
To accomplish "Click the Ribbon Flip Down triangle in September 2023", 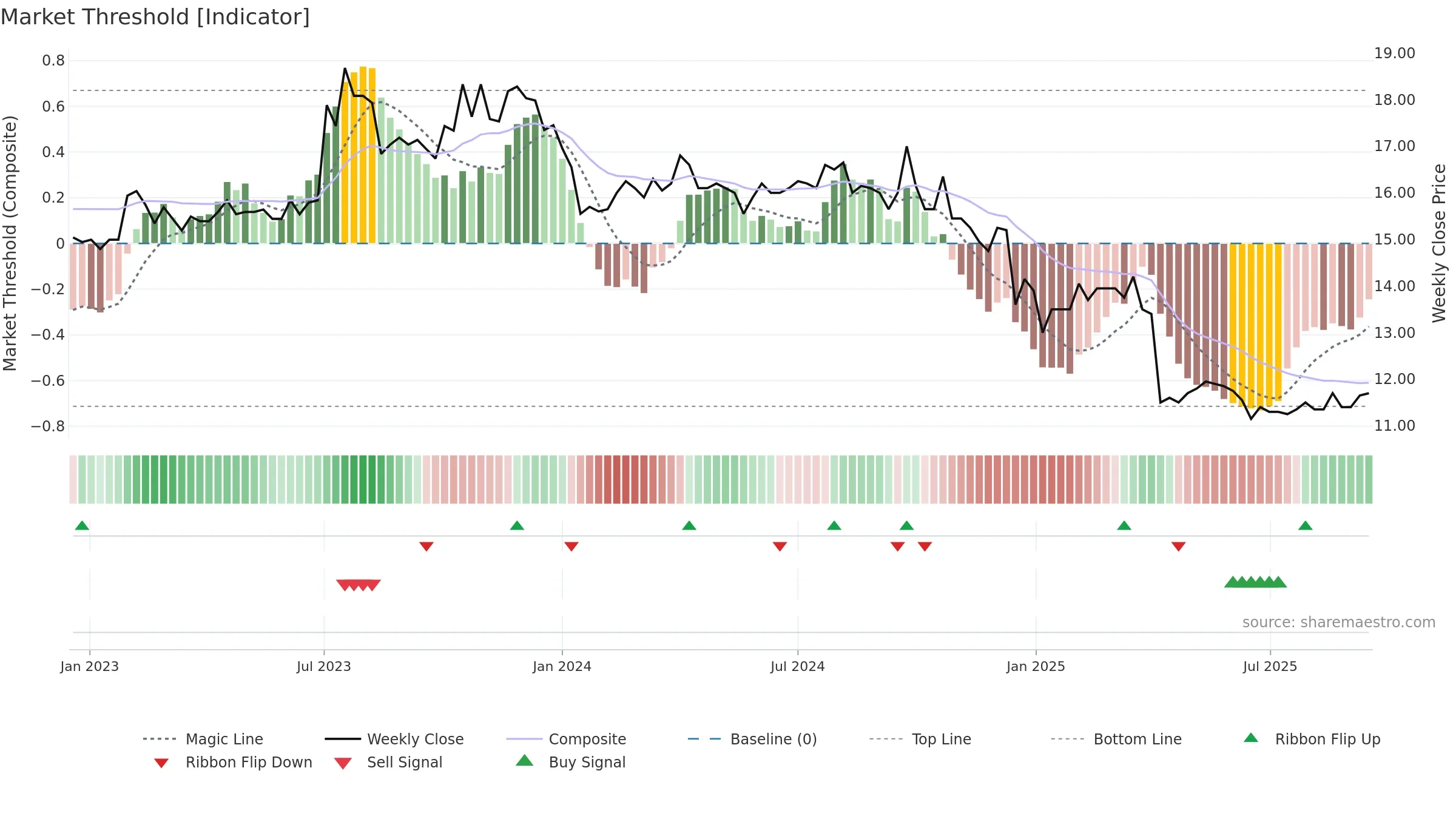I will 426,546.
